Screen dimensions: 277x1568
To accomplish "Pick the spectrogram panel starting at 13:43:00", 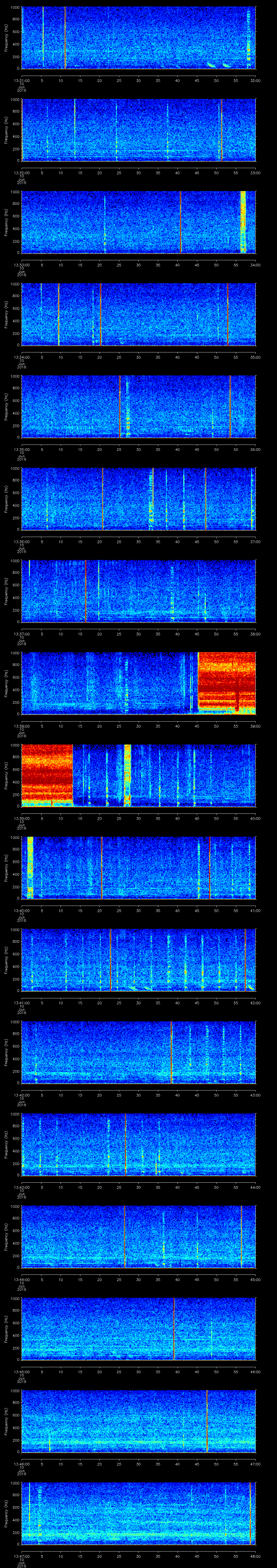I will click(138, 1144).
